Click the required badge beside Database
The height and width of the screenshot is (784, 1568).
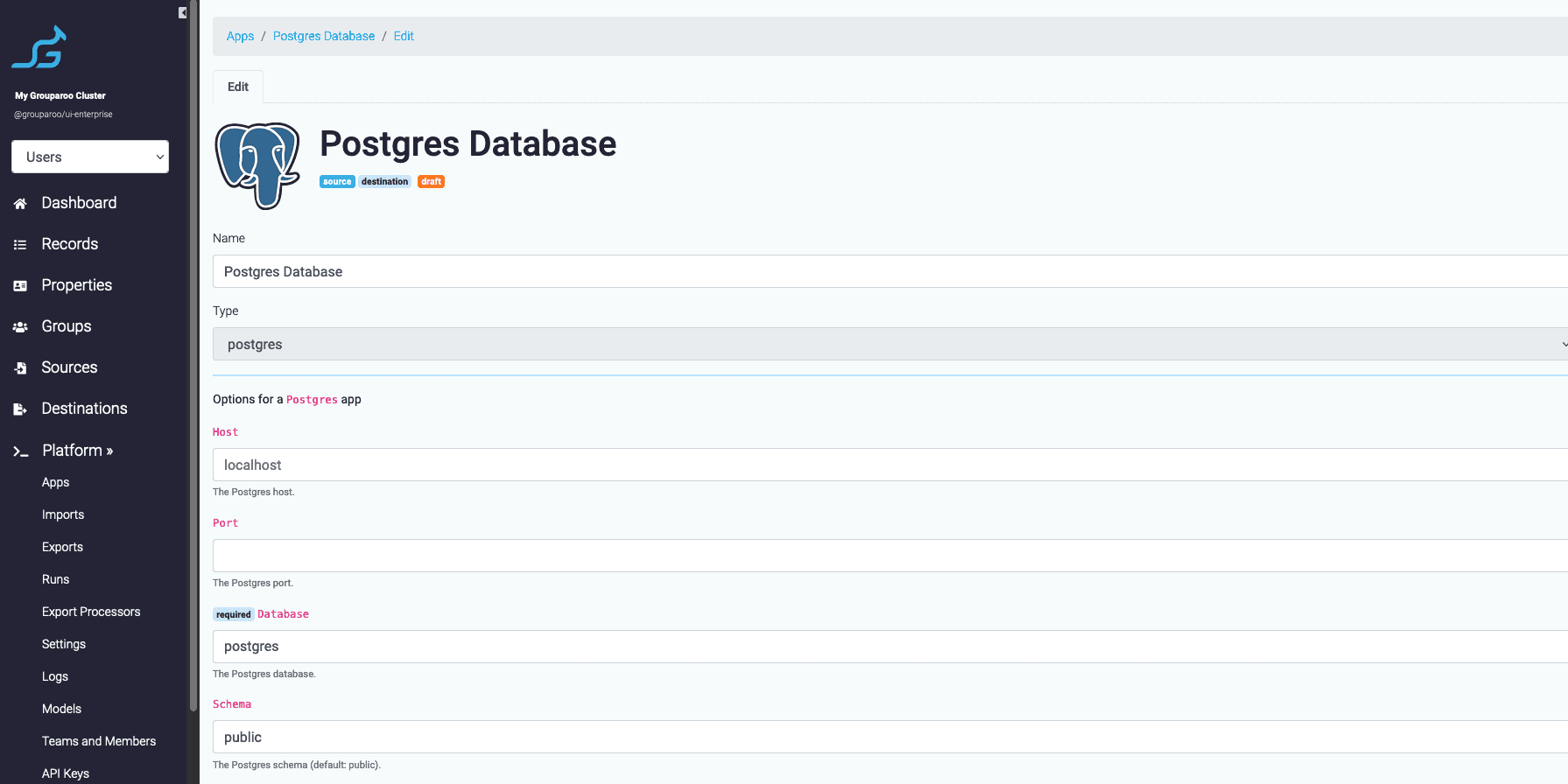pyautogui.click(x=234, y=614)
